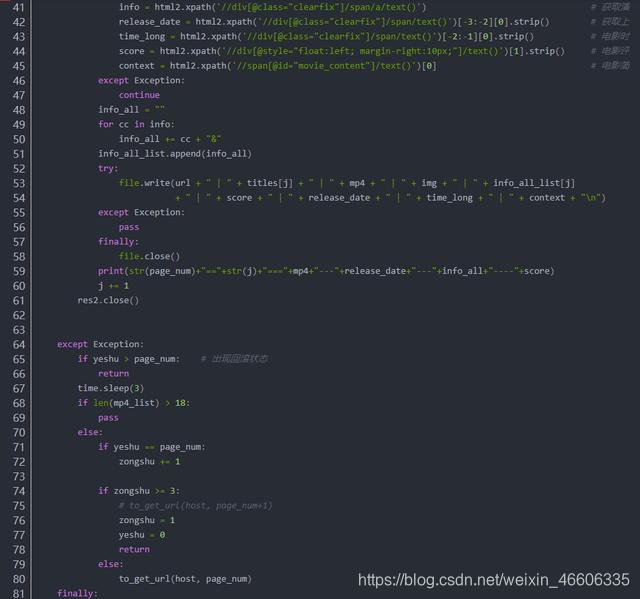
Task: Click 'j += 1' on line 60
Action: [x=113, y=286]
